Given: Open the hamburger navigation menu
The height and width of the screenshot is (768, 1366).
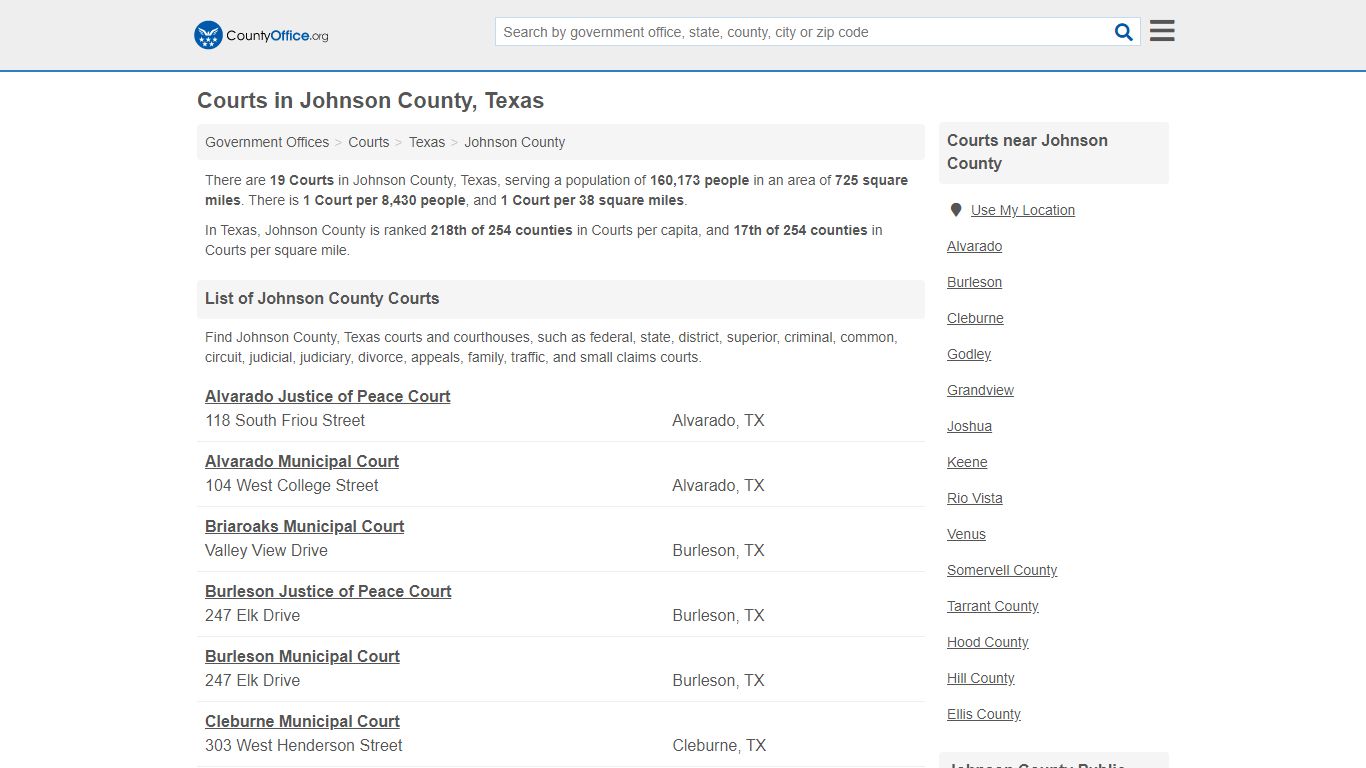Looking at the screenshot, I should pyautogui.click(x=1161, y=30).
